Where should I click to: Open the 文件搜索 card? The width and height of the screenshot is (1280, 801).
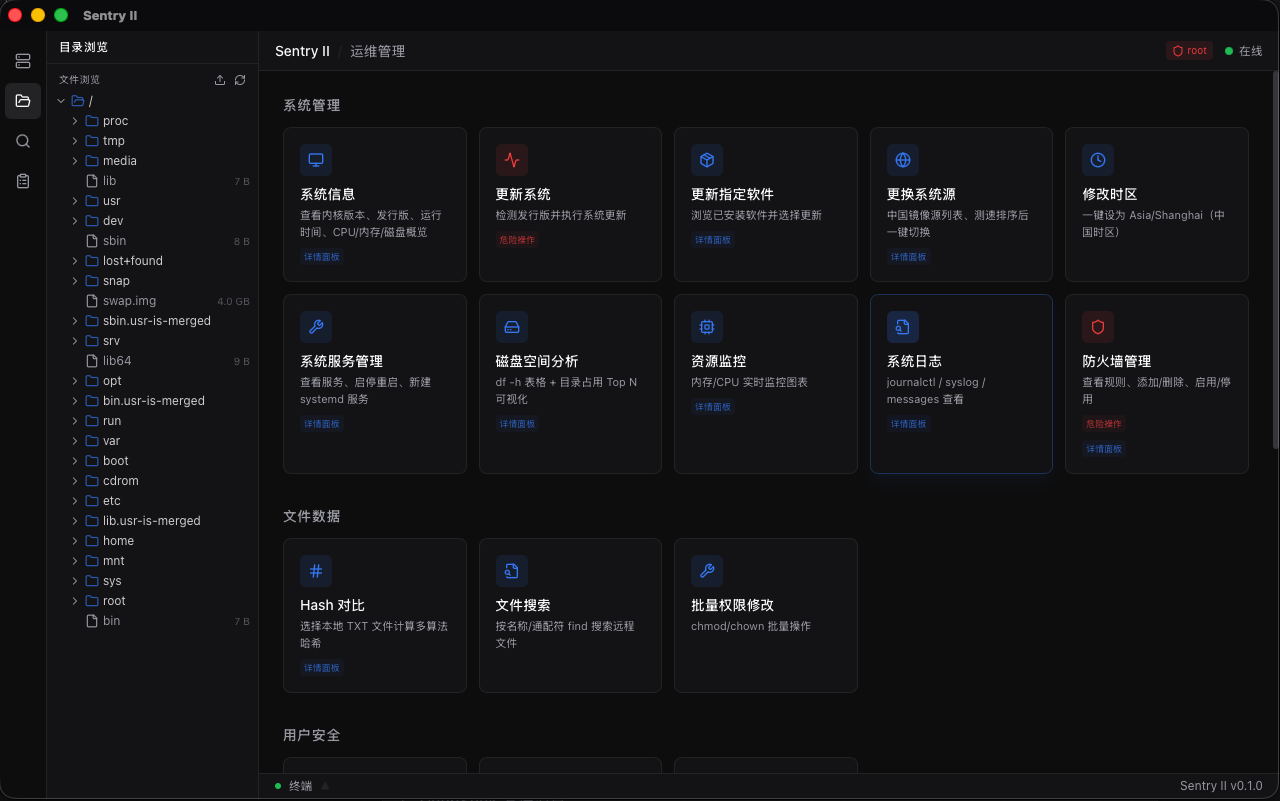click(x=570, y=615)
